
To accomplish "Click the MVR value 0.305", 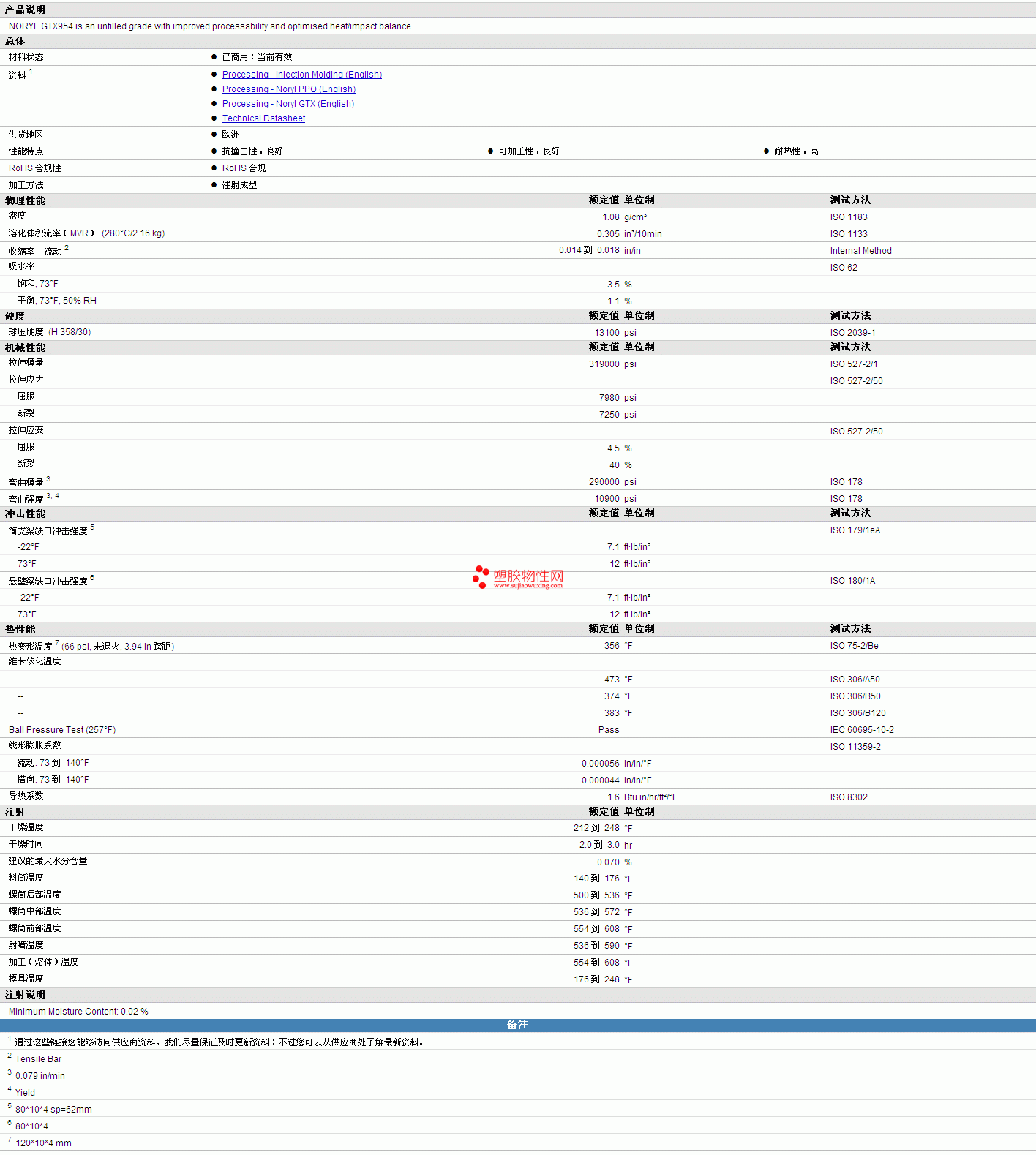I will click(608, 234).
